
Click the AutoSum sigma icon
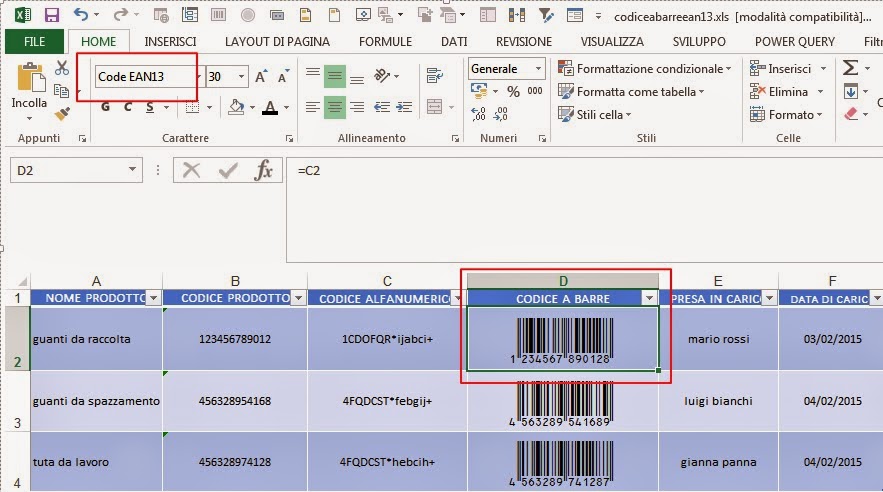[x=850, y=68]
